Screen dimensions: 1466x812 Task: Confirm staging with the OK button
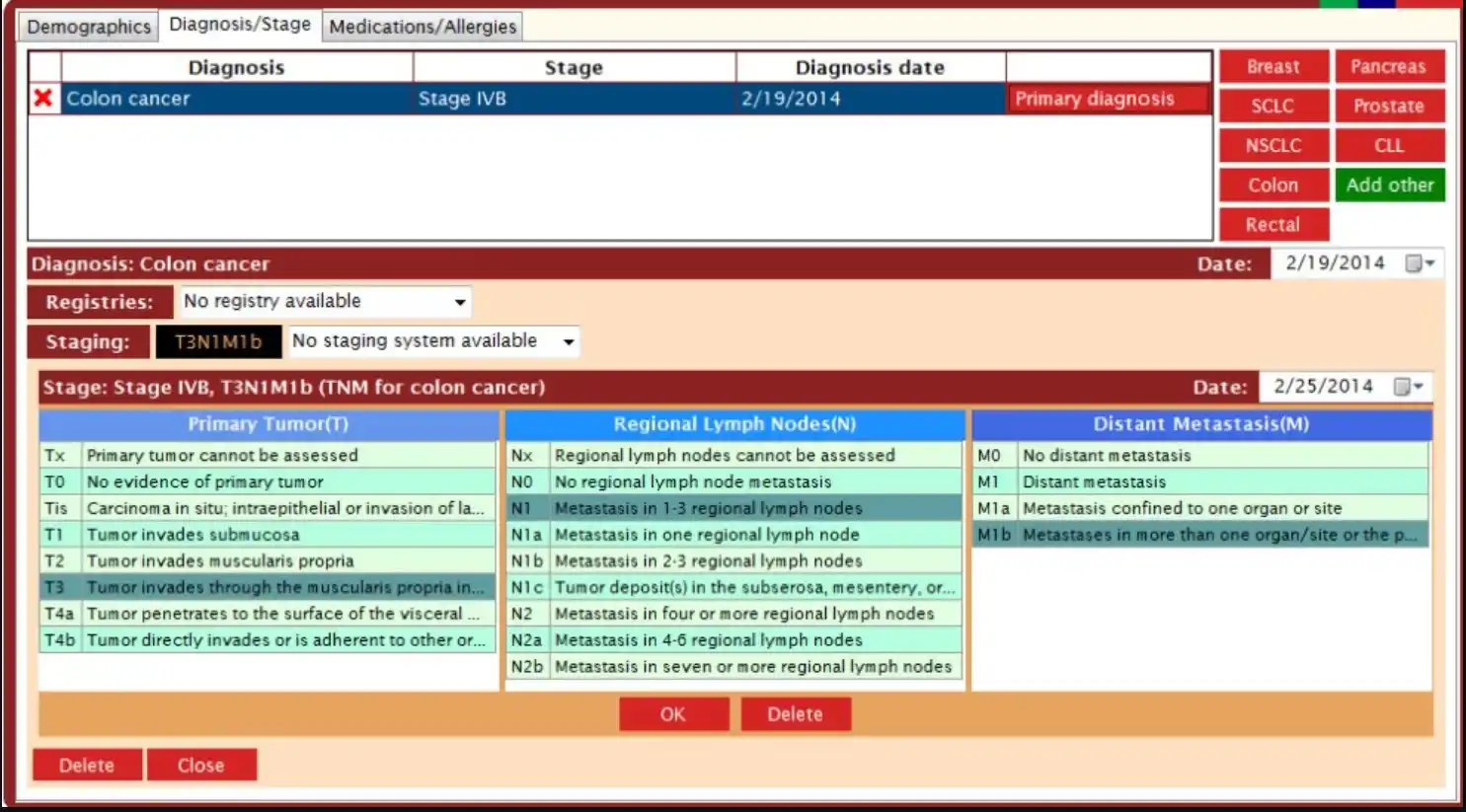click(674, 713)
